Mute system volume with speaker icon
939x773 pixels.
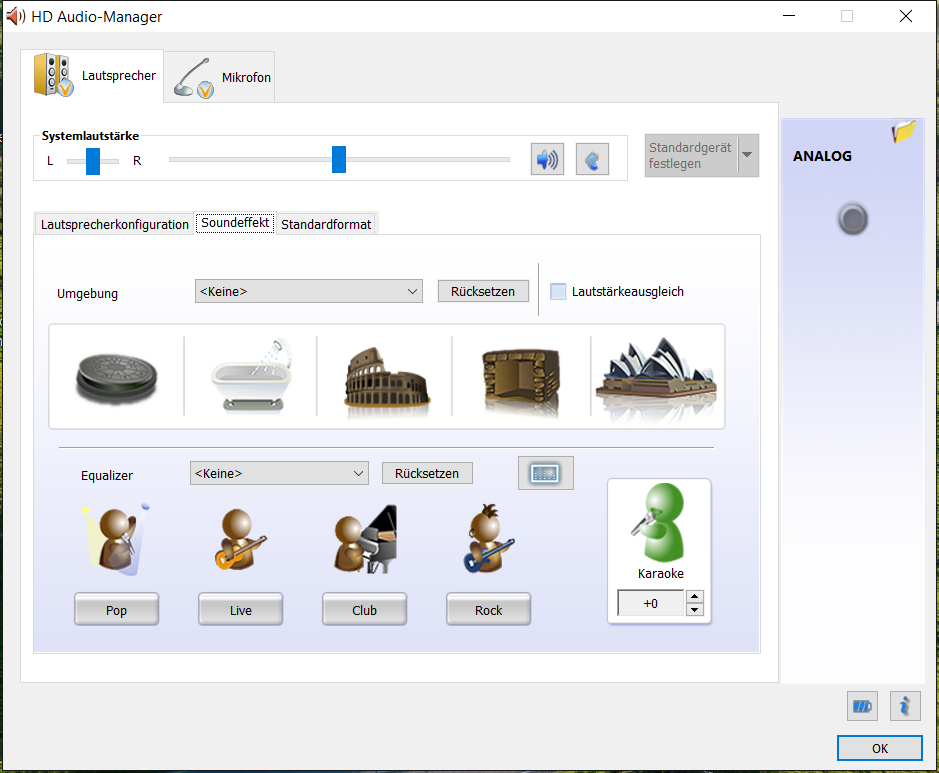point(547,159)
